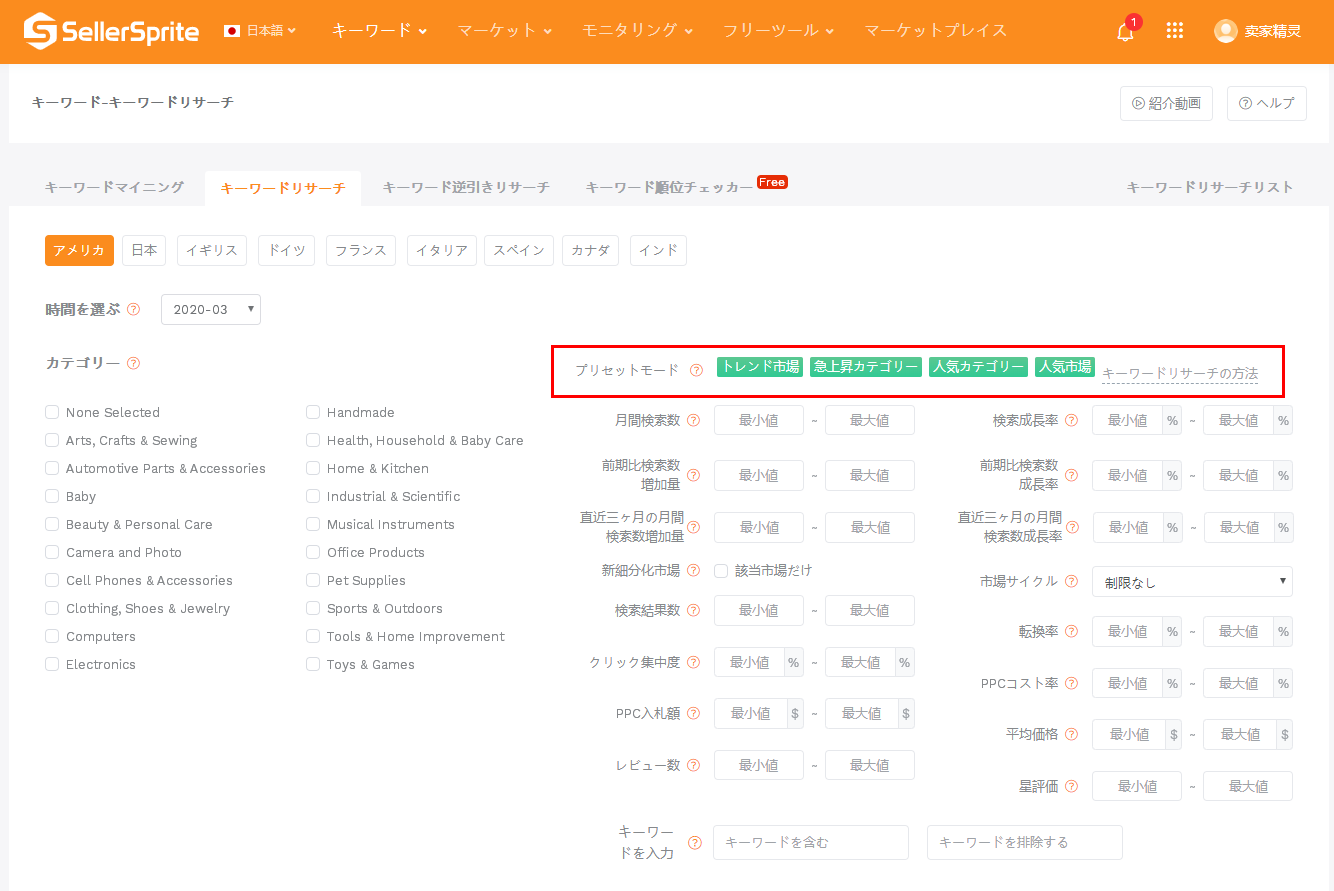This screenshot has height=891, width=1334.
Task: Check the Computers category
Action: click(52, 636)
